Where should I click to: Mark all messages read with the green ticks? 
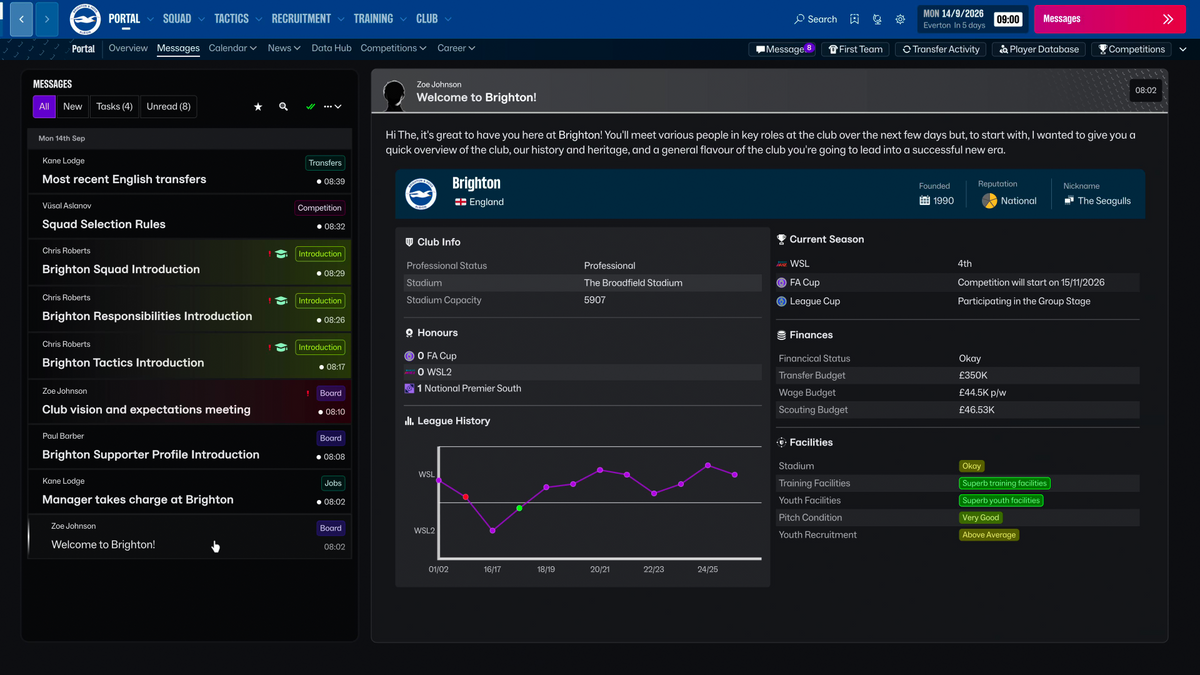pos(311,107)
